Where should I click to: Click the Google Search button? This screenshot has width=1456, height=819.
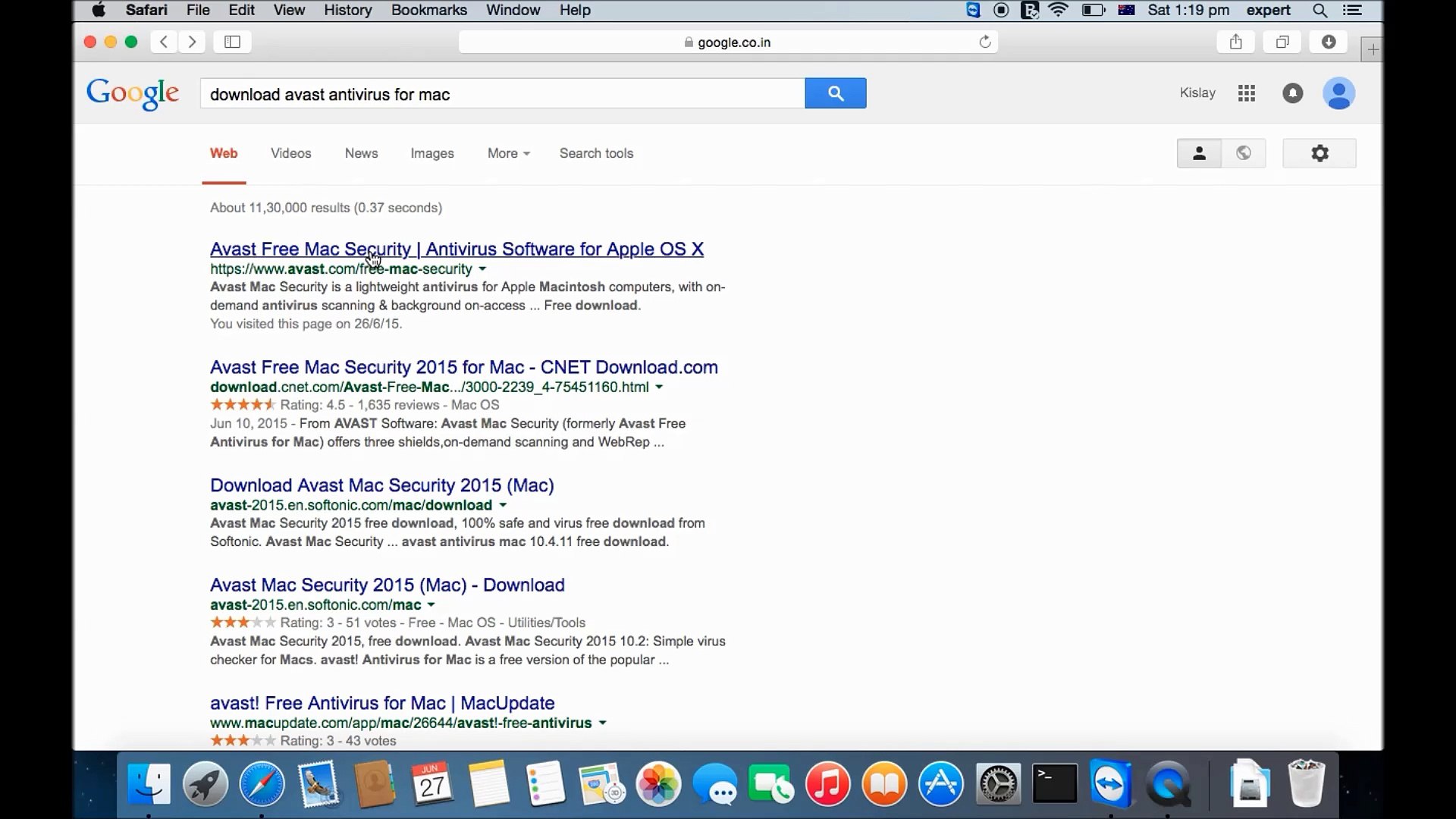click(x=836, y=93)
